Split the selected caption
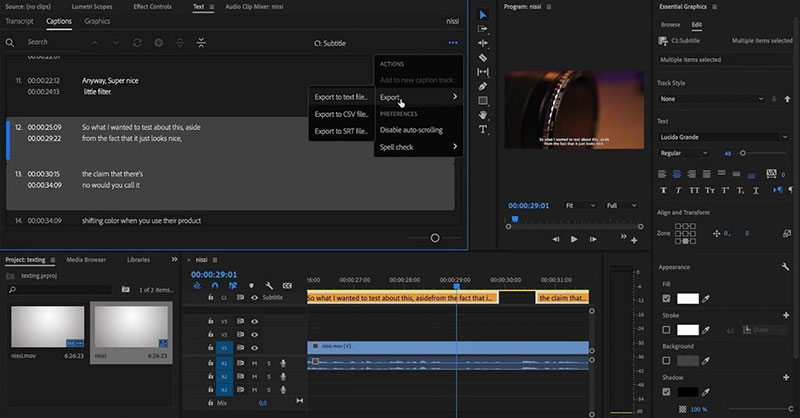 tap(180, 43)
